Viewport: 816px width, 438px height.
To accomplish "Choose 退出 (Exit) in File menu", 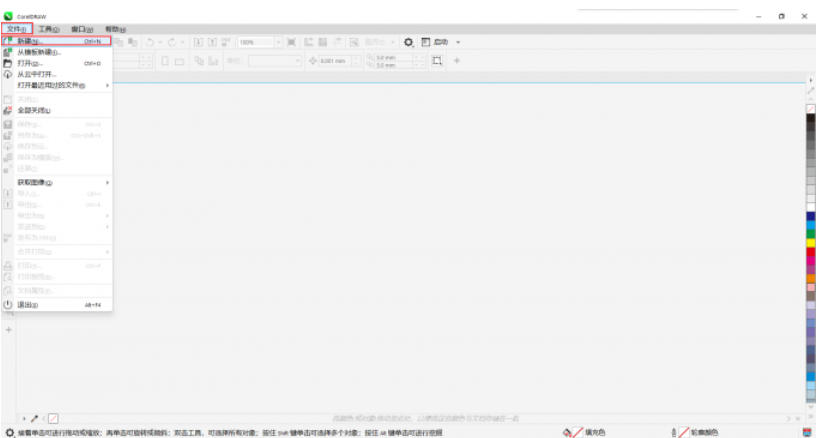I will [57, 305].
